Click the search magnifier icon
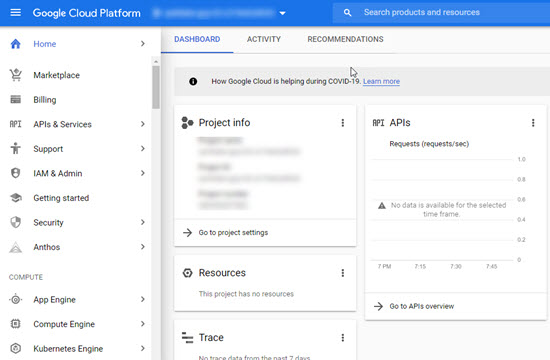This screenshot has width=550, height=360. pos(347,13)
